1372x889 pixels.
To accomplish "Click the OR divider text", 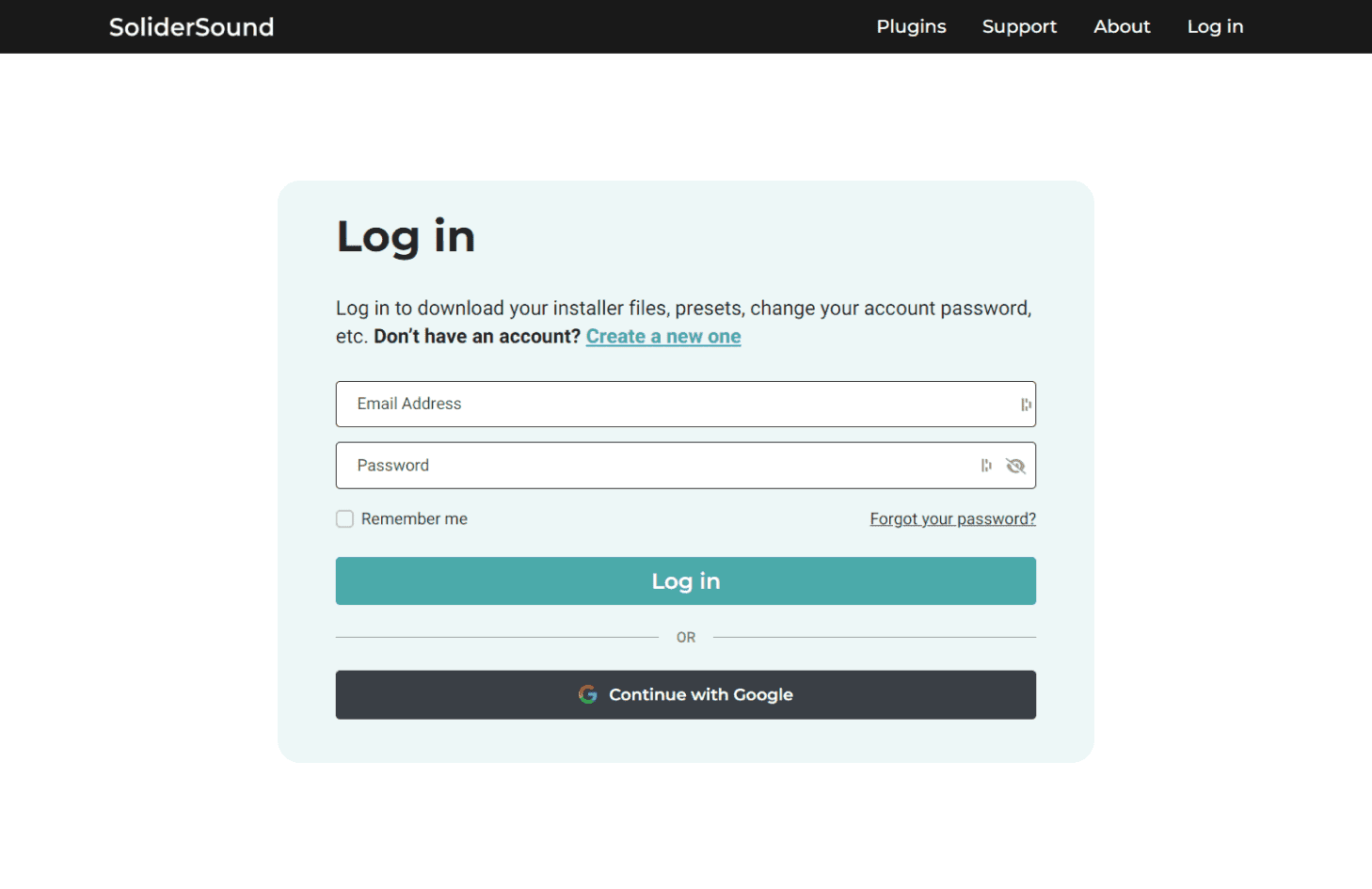I will click(686, 638).
